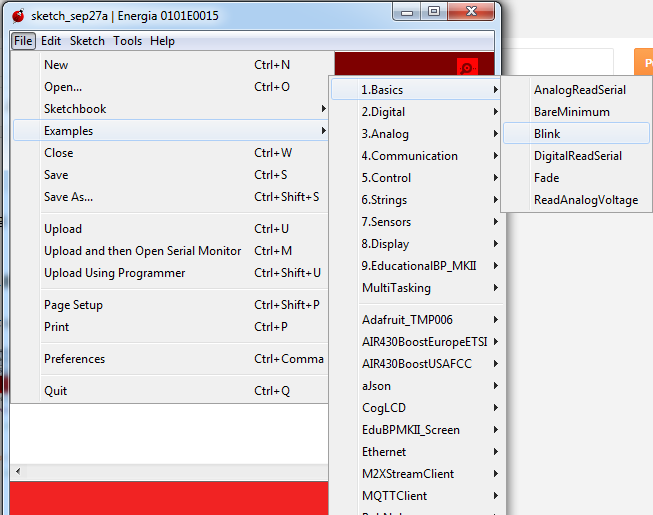Close the Energia window
653x515 pixels.
coord(471,12)
